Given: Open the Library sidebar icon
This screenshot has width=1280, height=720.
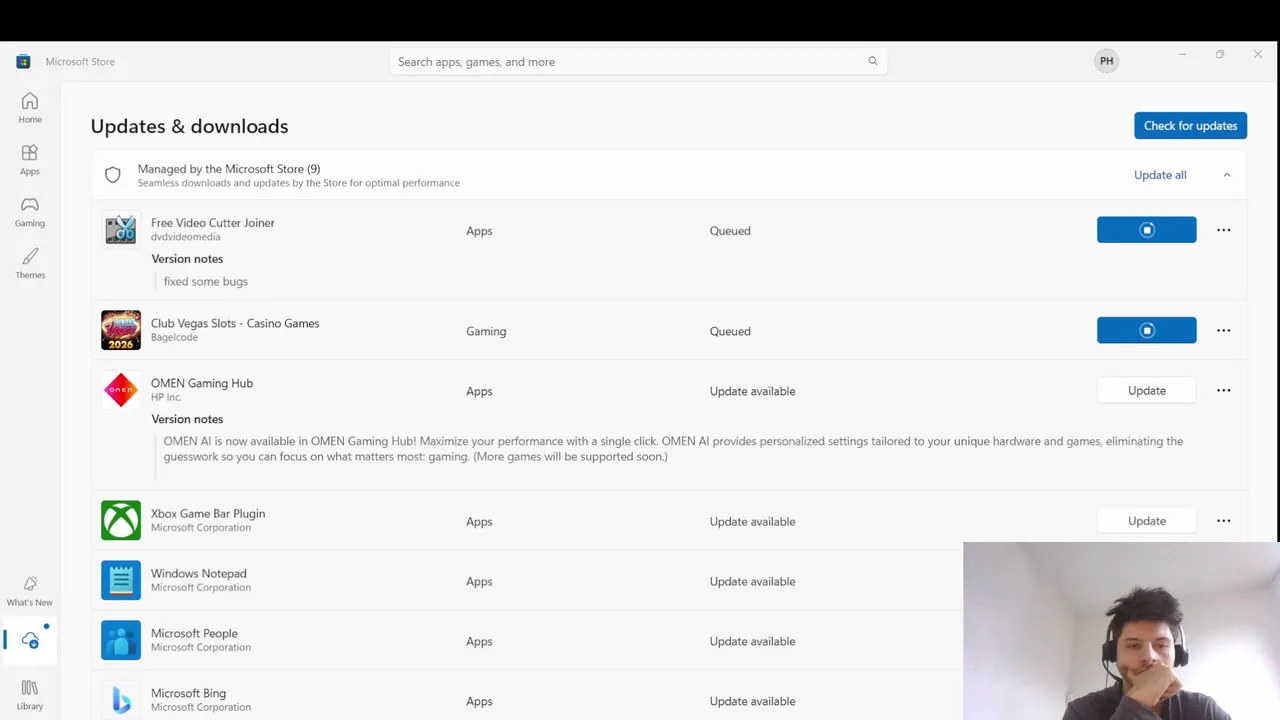Looking at the screenshot, I should click(30, 693).
